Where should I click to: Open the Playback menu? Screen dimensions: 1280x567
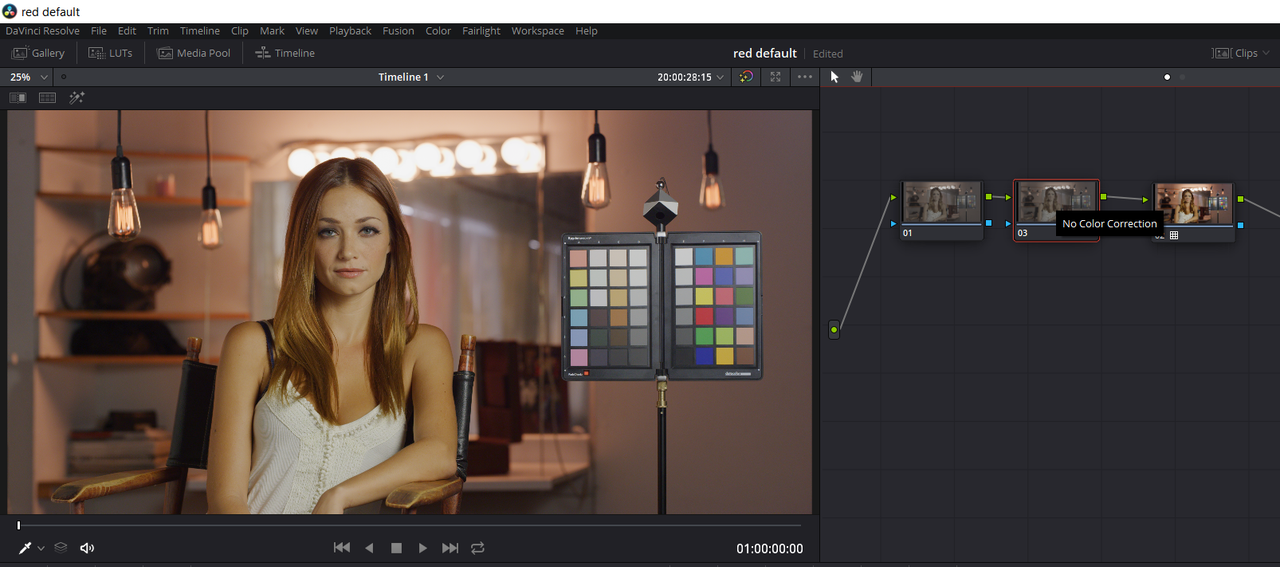pyautogui.click(x=350, y=31)
